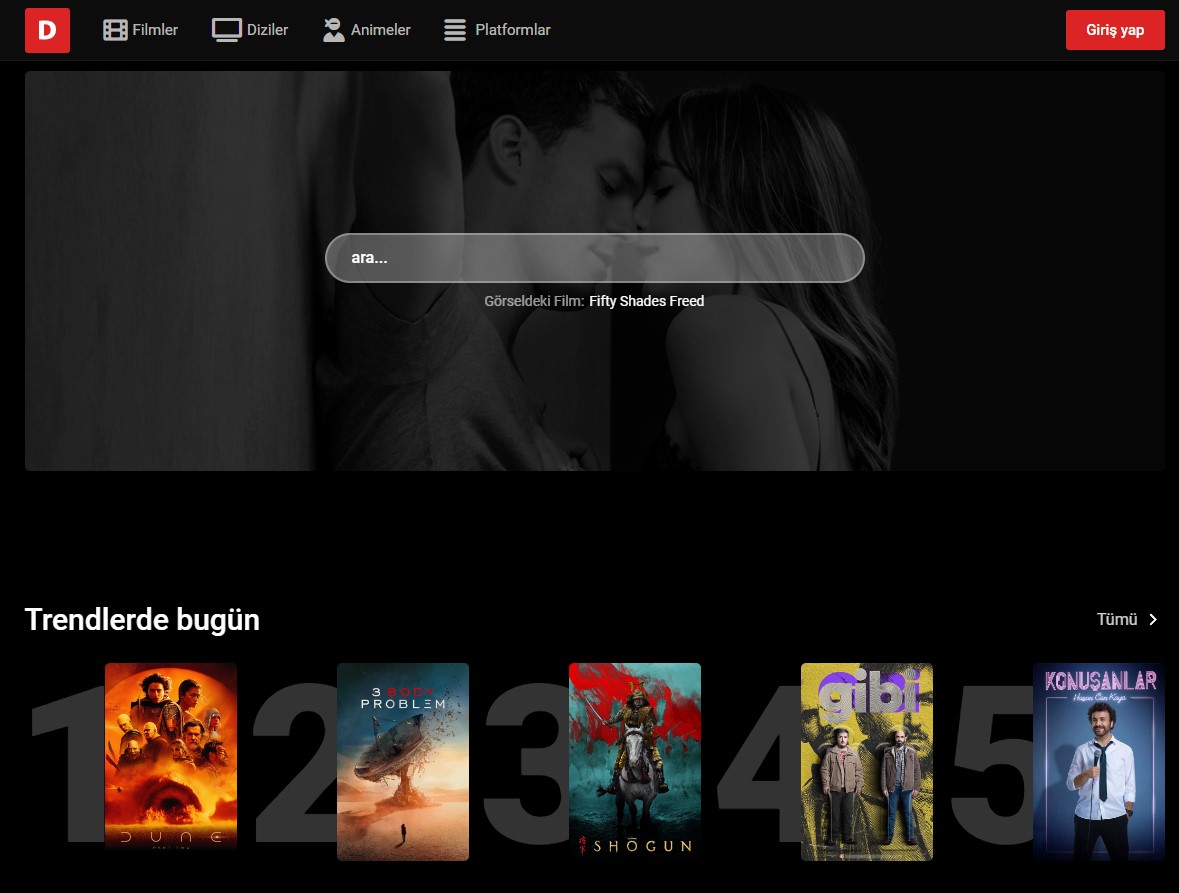Click the person icon beside Animeler
The image size is (1179, 893).
pyautogui.click(x=333, y=30)
